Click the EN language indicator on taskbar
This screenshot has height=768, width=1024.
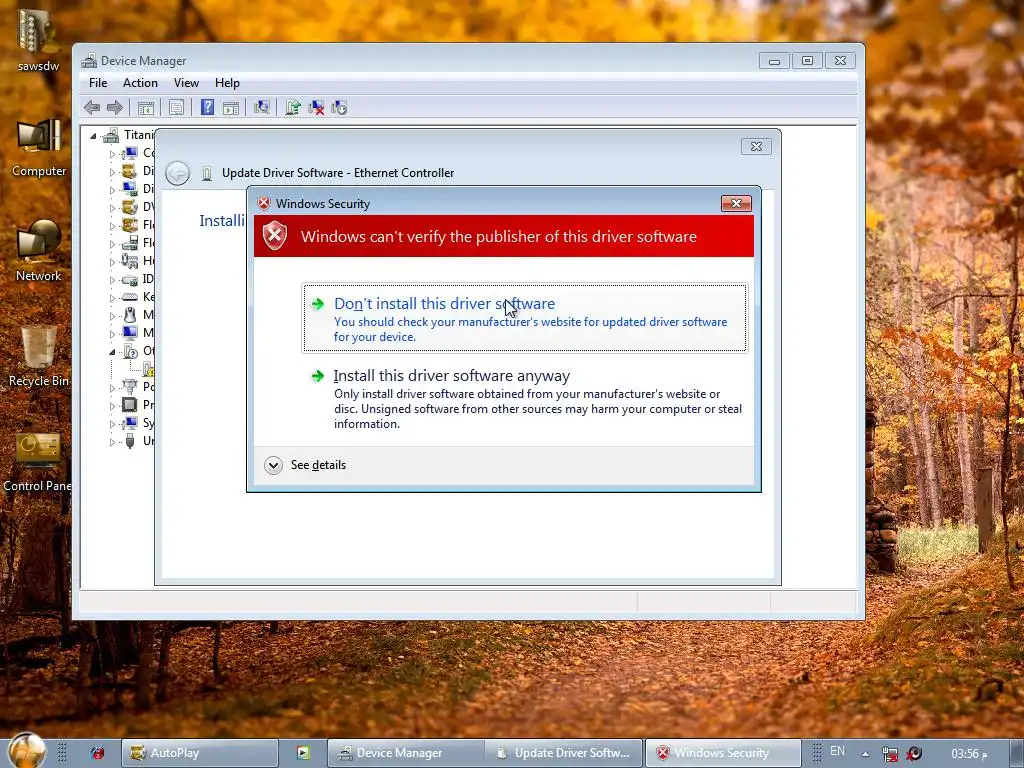pyautogui.click(x=837, y=751)
